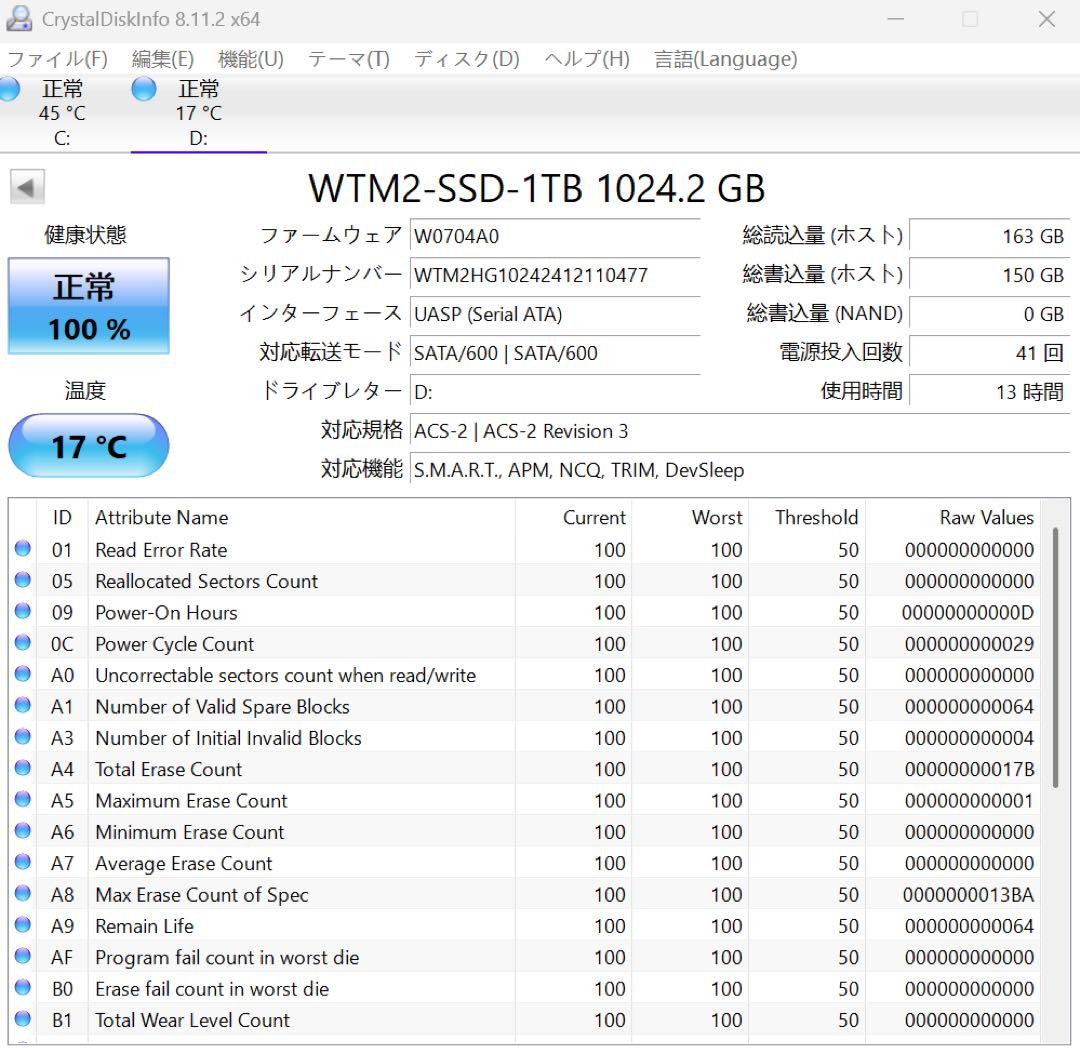This screenshot has height=1048, width=1080.
Task: Click the status dot for Uncorrectable sectors count
Action: [x=23, y=673]
